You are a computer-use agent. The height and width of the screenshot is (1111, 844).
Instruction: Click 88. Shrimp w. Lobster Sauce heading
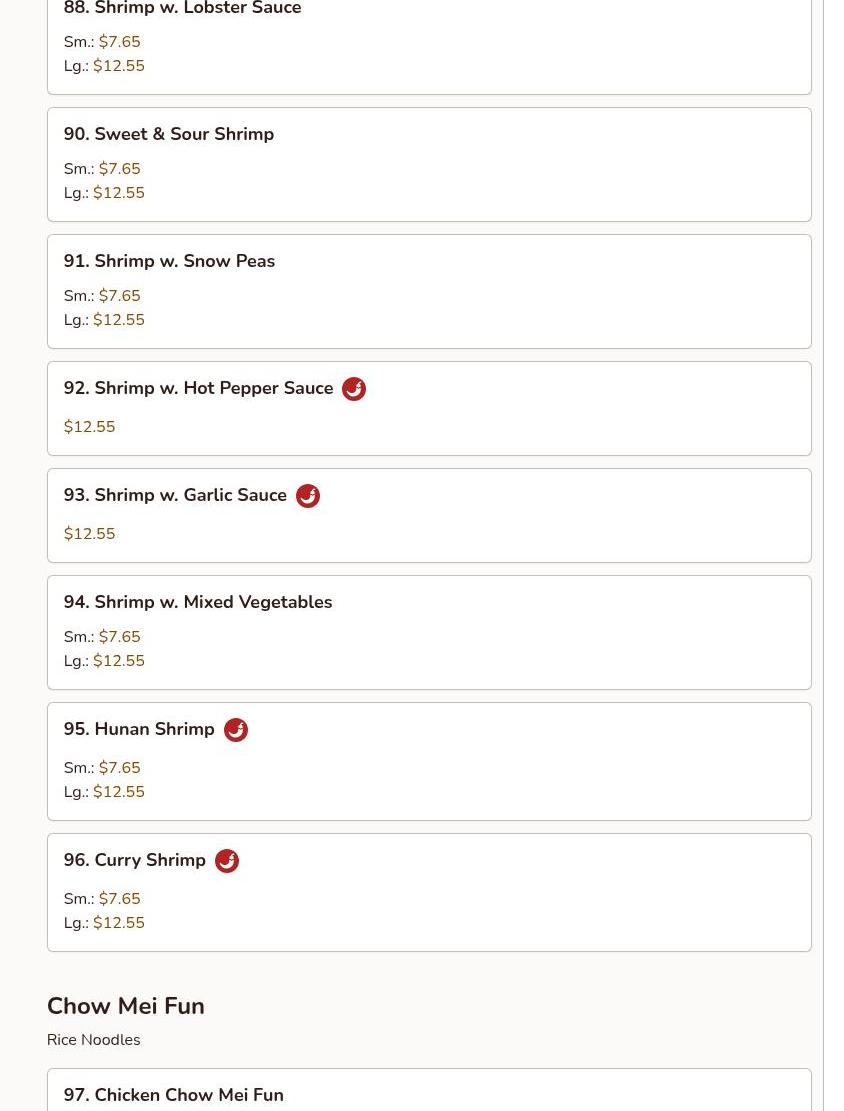pyautogui.click(x=183, y=8)
